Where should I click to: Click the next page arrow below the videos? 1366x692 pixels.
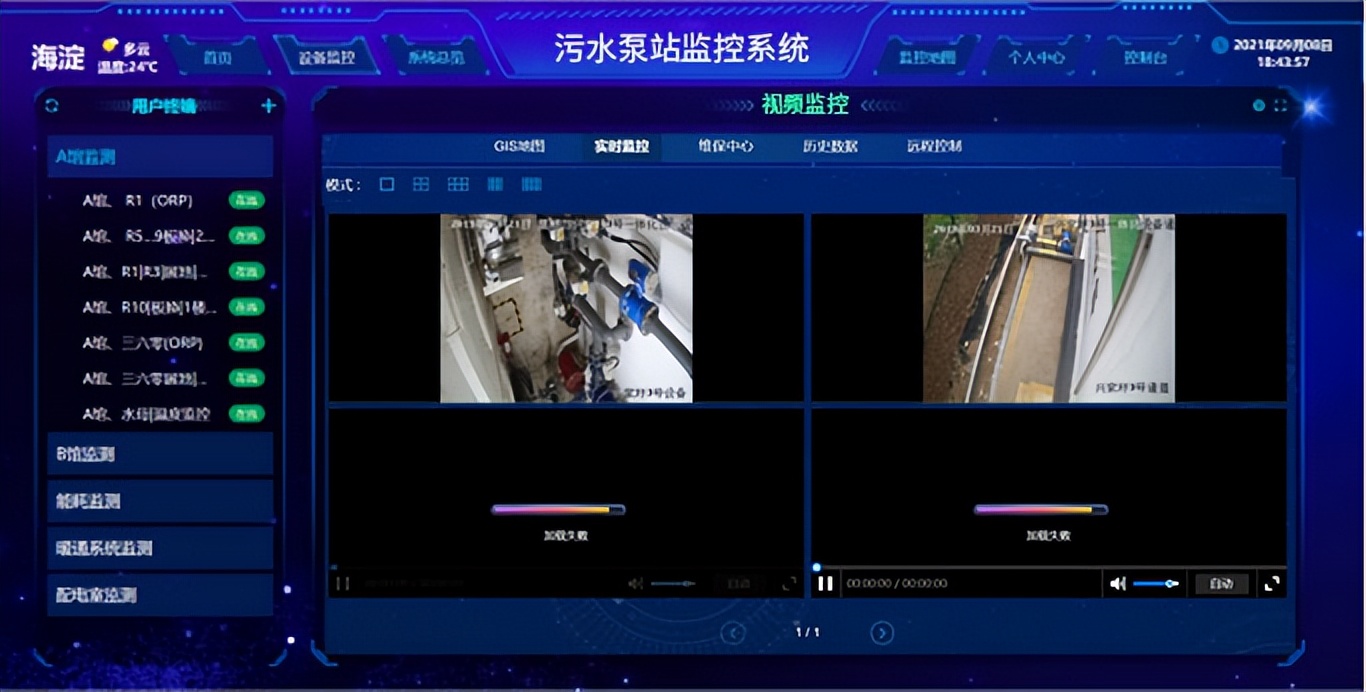click(881, 633)
